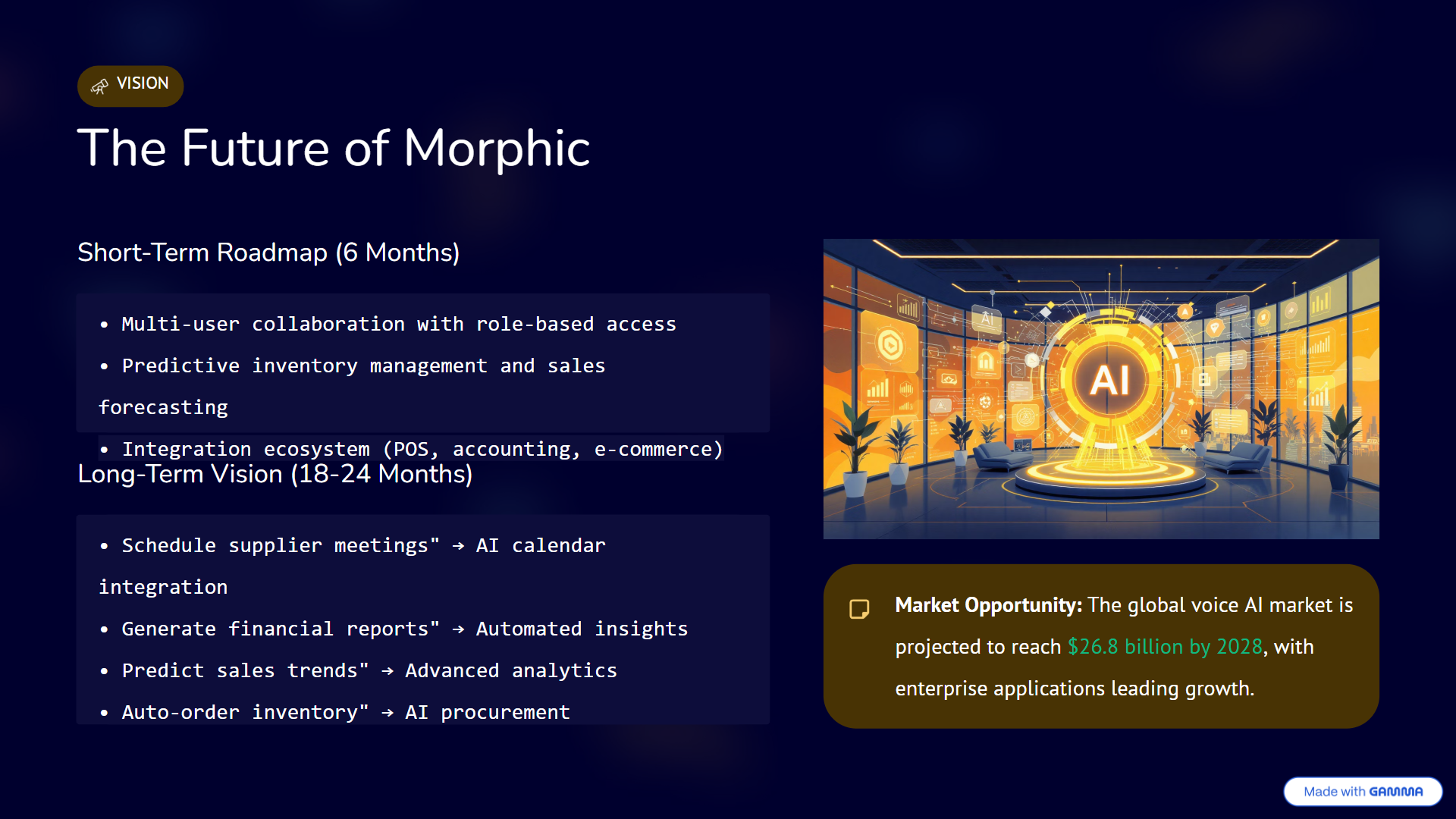The width and height of the screenshot is (1456, 819).
Task: Click the telescope icon in VISION badge
Action: point(99,86)
